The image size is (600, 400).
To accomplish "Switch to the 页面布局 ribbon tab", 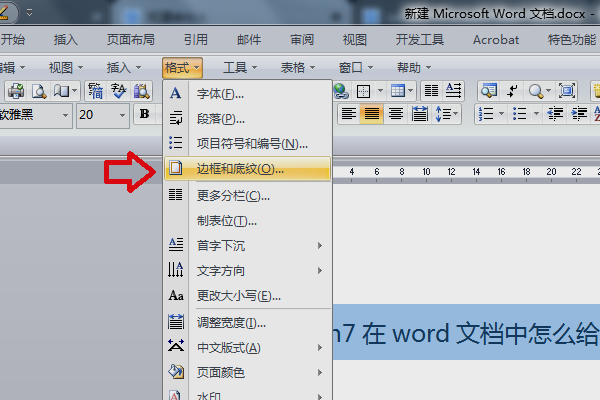I will tap(130, 39).
